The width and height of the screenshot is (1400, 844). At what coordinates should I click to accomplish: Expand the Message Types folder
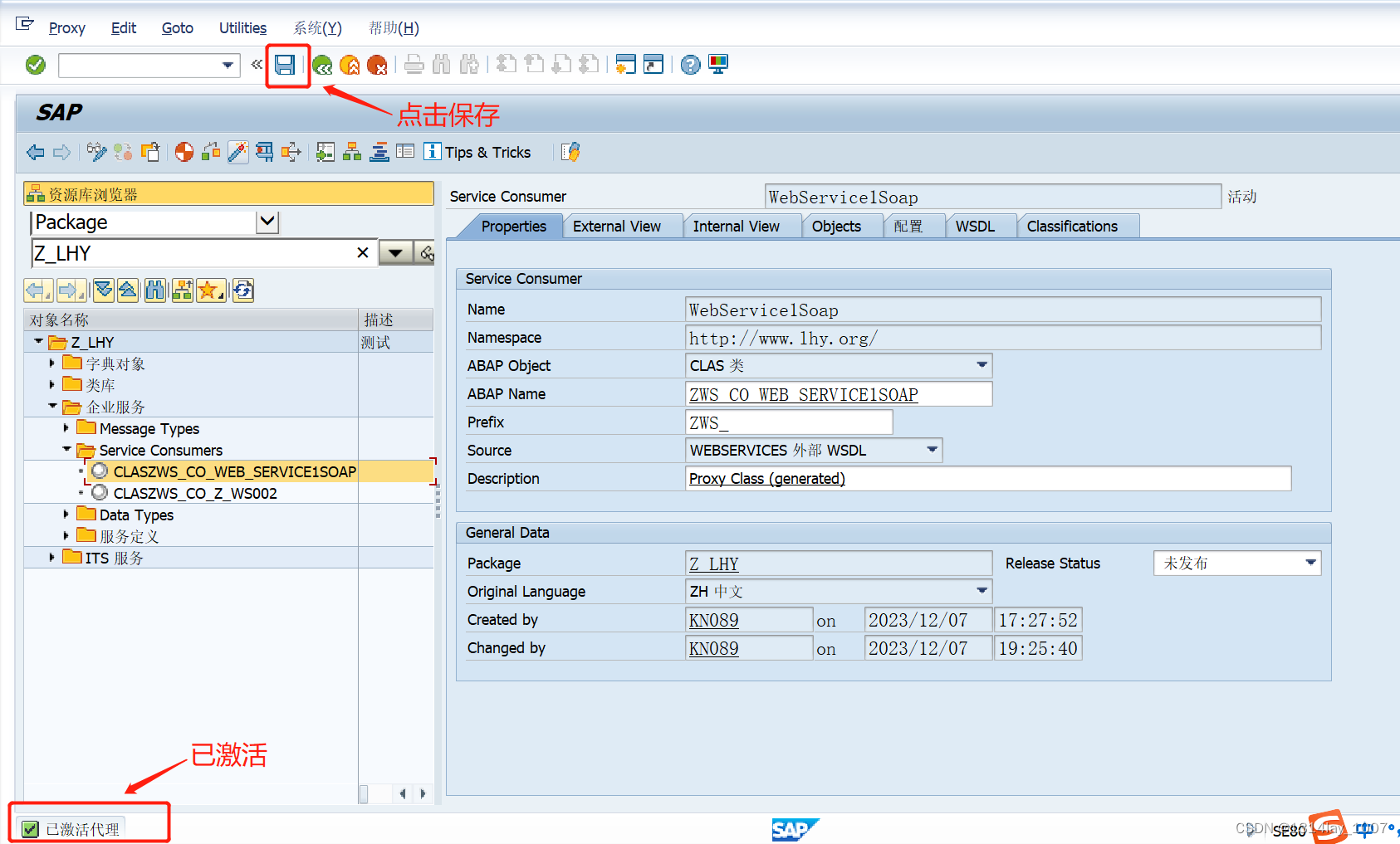(66, 427)
